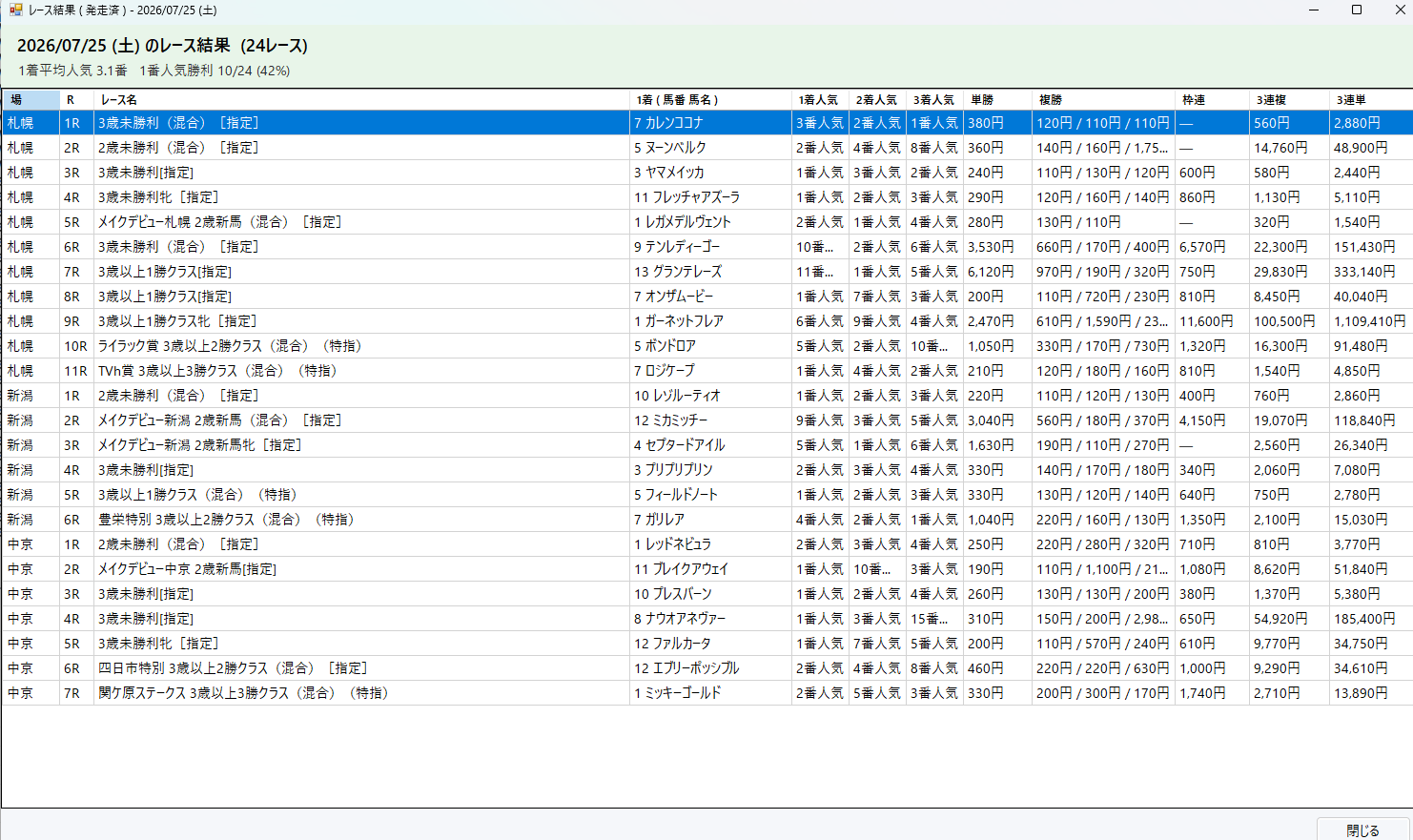This screenshot has width=1413, height=840.
Task: Select the 四日市特別 race row
Action: [x=706, y=668]
